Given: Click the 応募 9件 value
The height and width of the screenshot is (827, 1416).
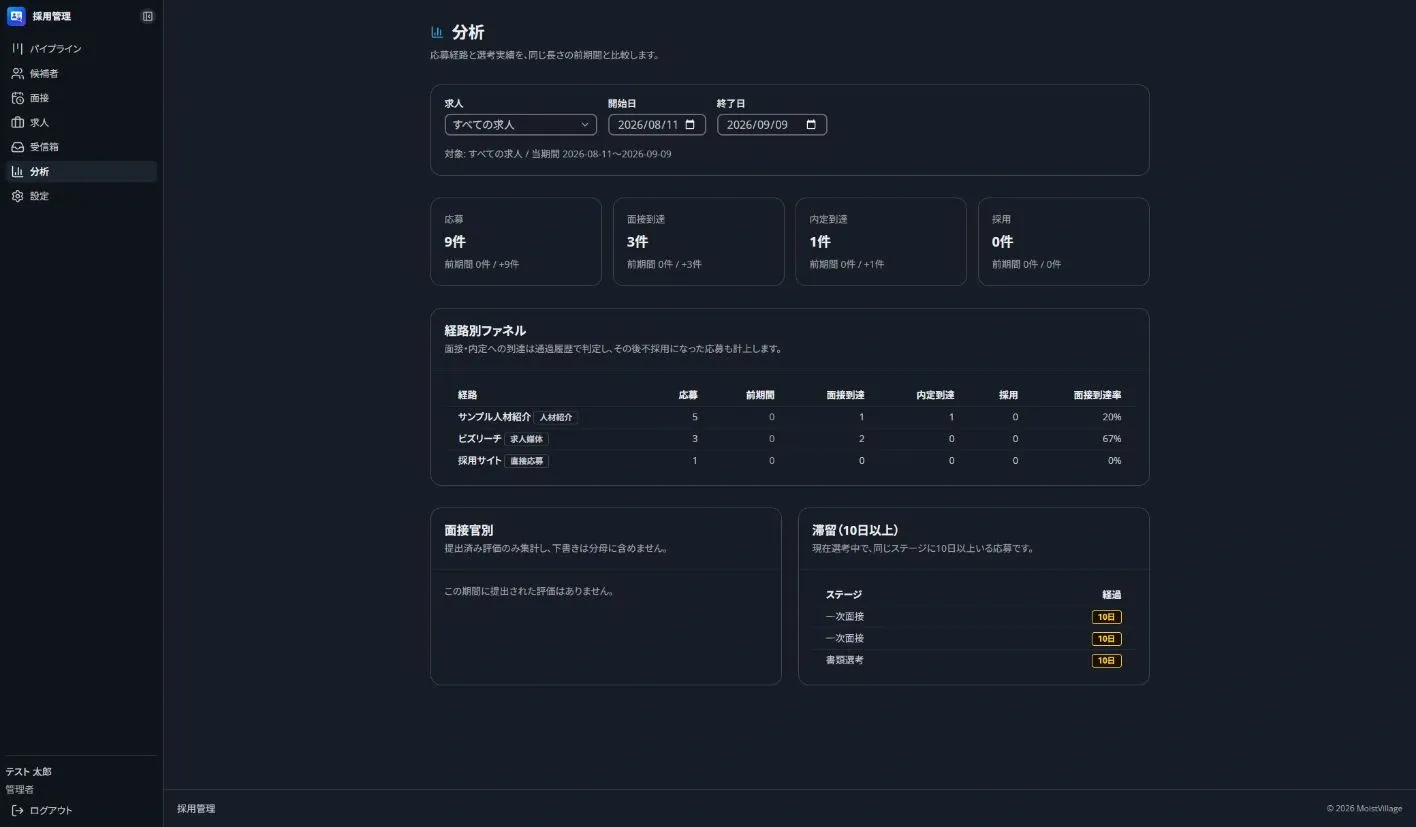Looking at the screenshot, I should coord(455,242).
